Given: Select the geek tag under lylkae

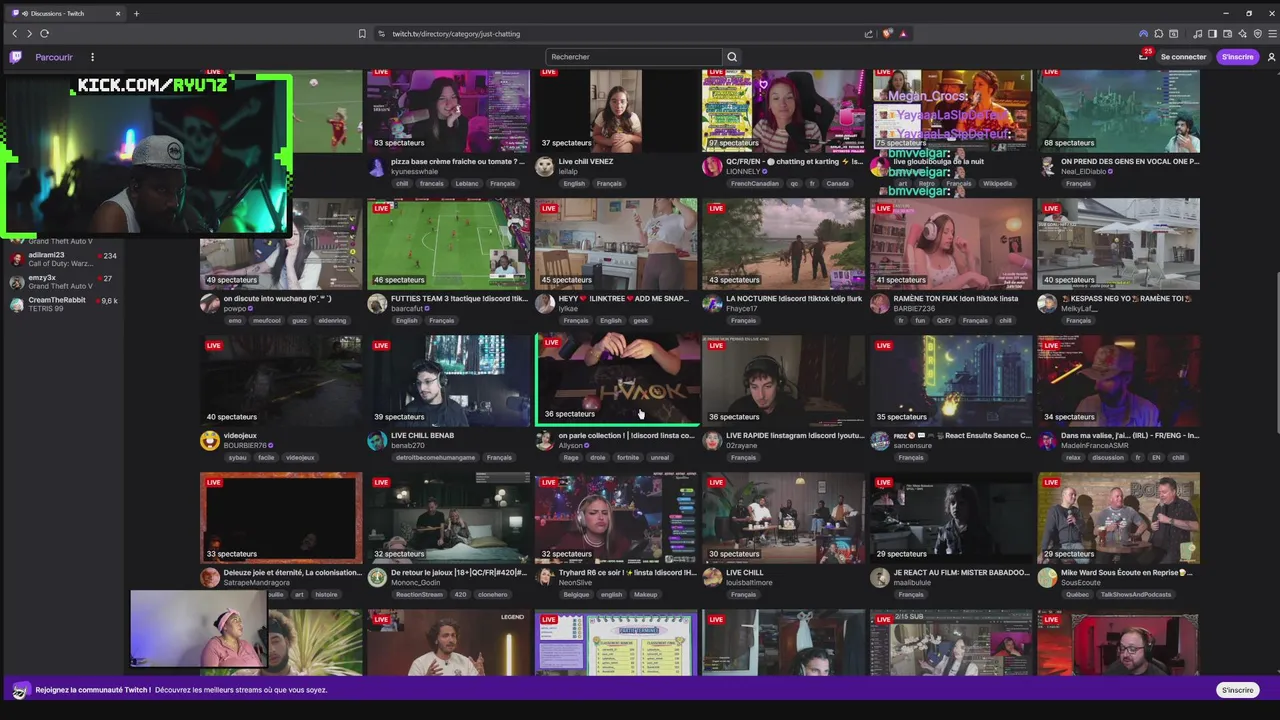Looking at the screenshot, I should click(641, 321).
